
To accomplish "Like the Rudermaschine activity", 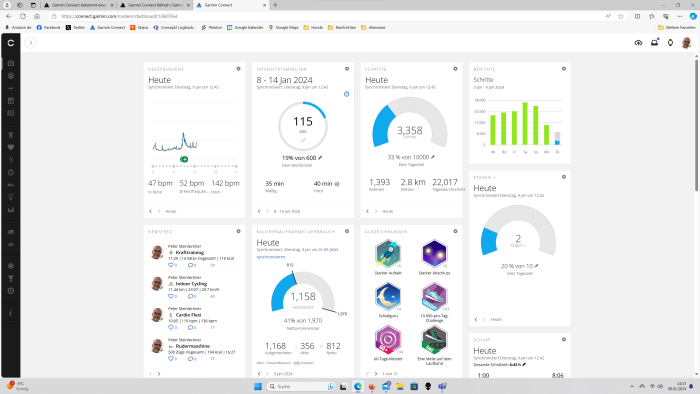I will pyautogui.click(x=171, y=359).
